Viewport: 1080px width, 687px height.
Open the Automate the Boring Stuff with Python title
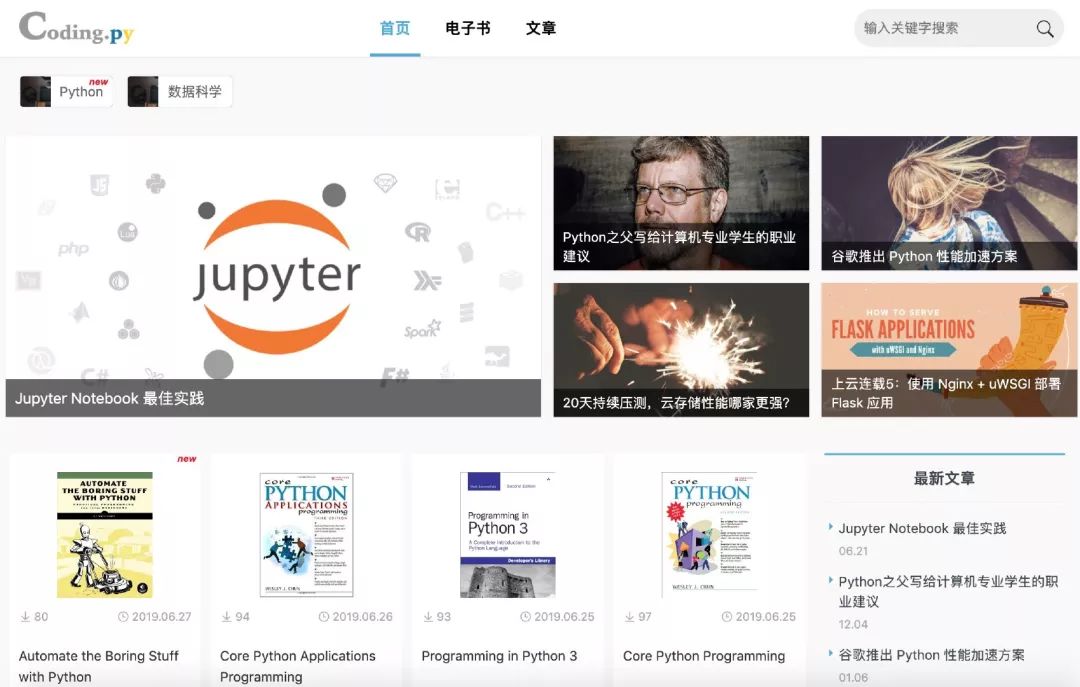tap(98, 666)
